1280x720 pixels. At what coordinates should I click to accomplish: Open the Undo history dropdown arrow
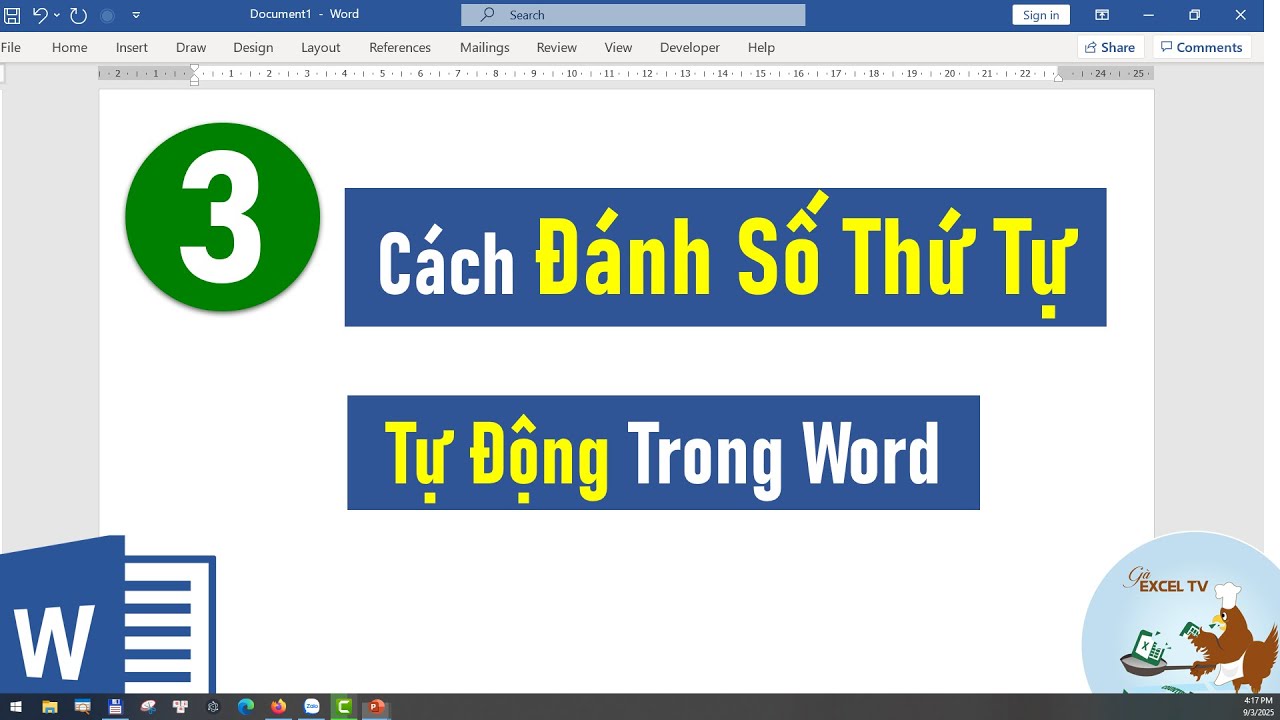[x=56, y=15]
